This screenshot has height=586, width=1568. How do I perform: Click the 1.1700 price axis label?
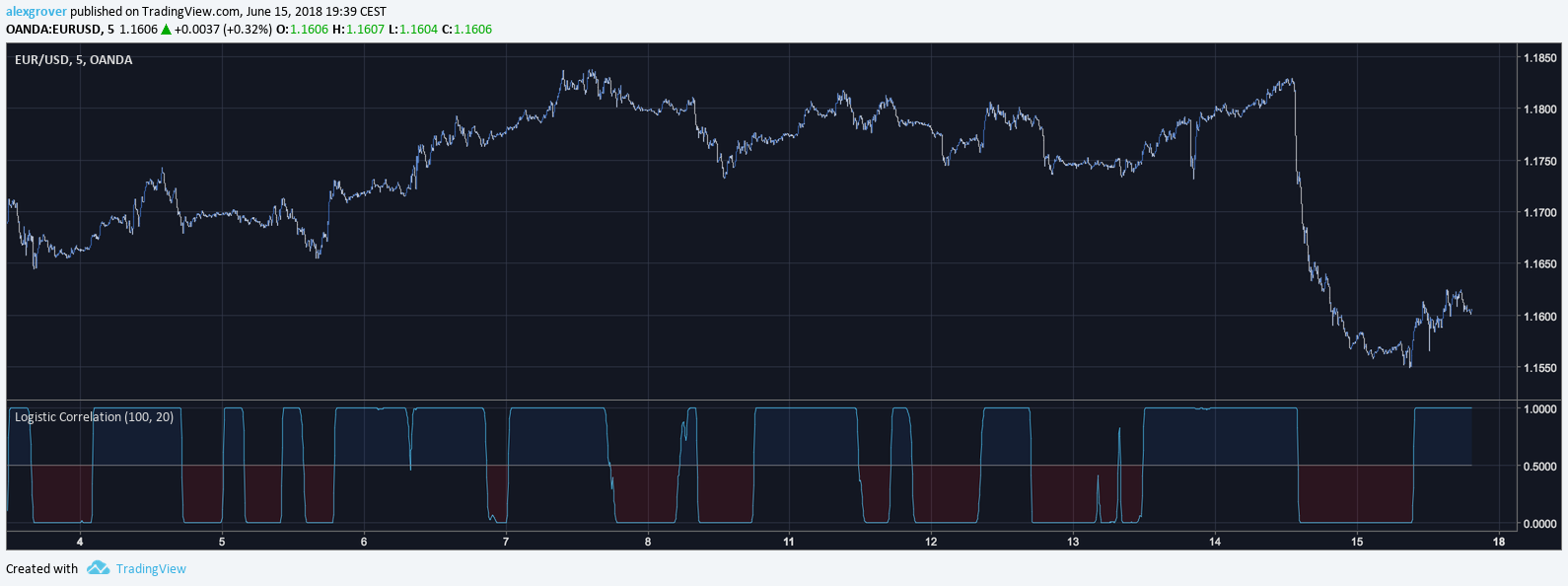[x=1540, y=213]
